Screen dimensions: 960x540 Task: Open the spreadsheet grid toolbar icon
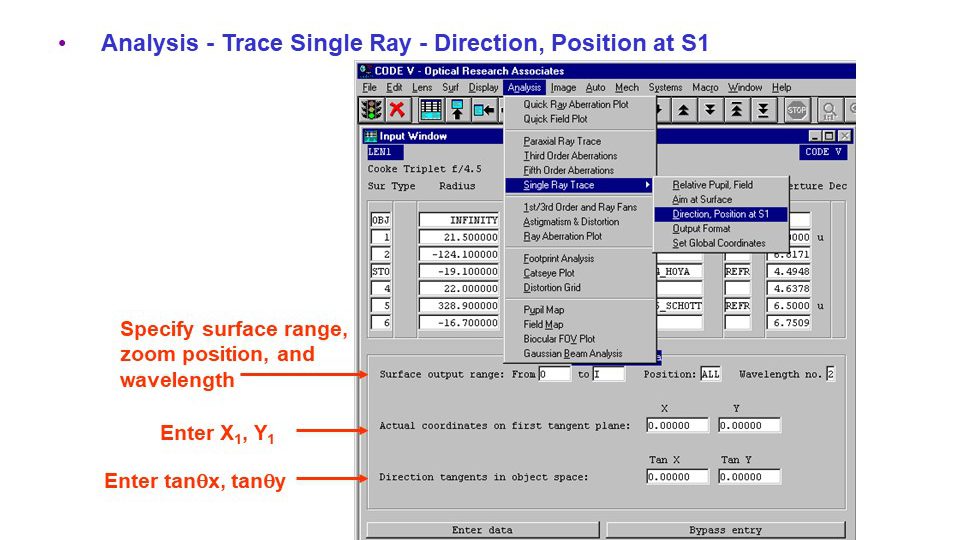click(430, 110)
